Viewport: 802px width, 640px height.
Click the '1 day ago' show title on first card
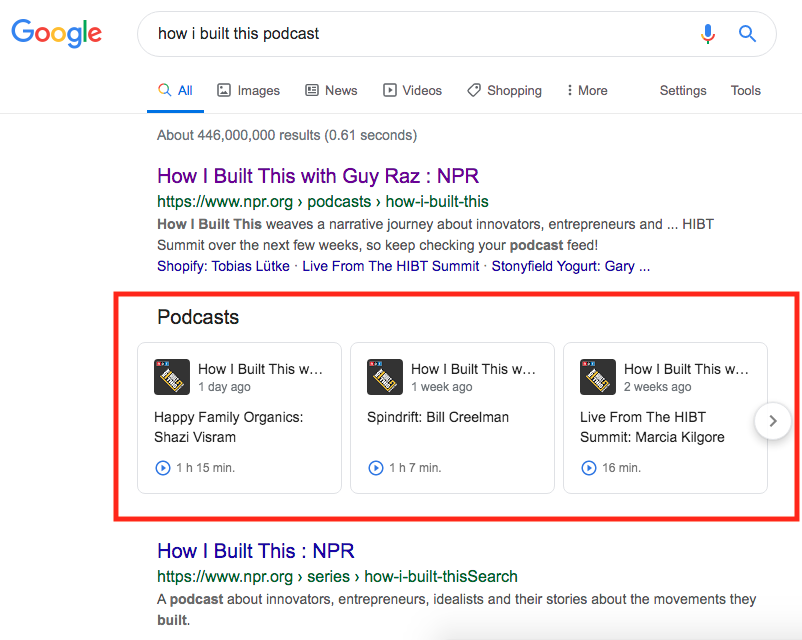tap(260, 369)
